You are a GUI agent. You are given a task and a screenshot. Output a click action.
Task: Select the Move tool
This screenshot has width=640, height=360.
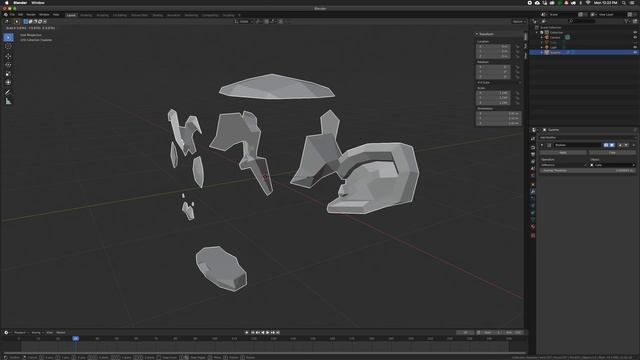coord(8,56)
